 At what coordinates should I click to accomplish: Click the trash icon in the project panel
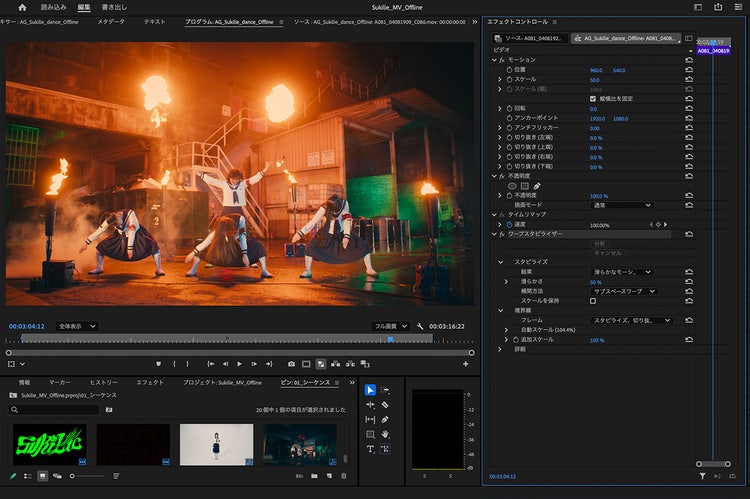coord(344,476)
